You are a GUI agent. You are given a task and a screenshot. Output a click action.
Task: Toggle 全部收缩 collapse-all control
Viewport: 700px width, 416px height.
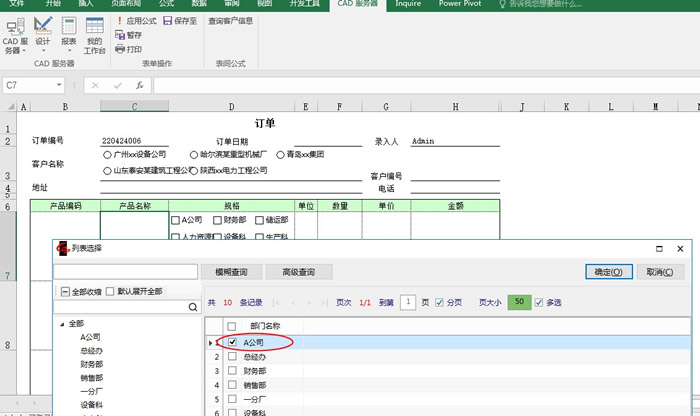[65, 292]
